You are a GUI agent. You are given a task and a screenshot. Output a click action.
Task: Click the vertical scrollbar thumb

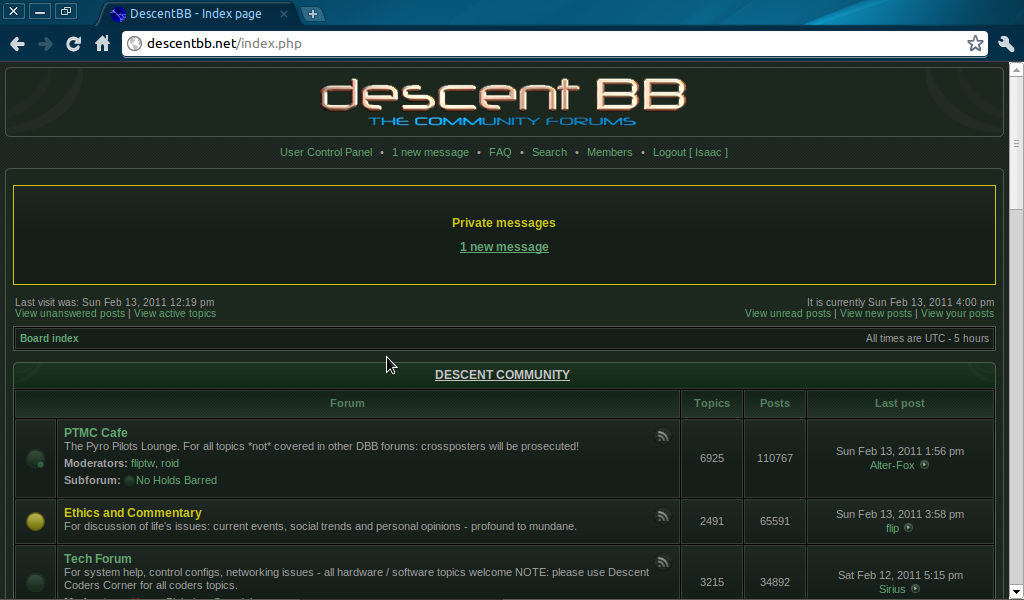coord(1016,143)
